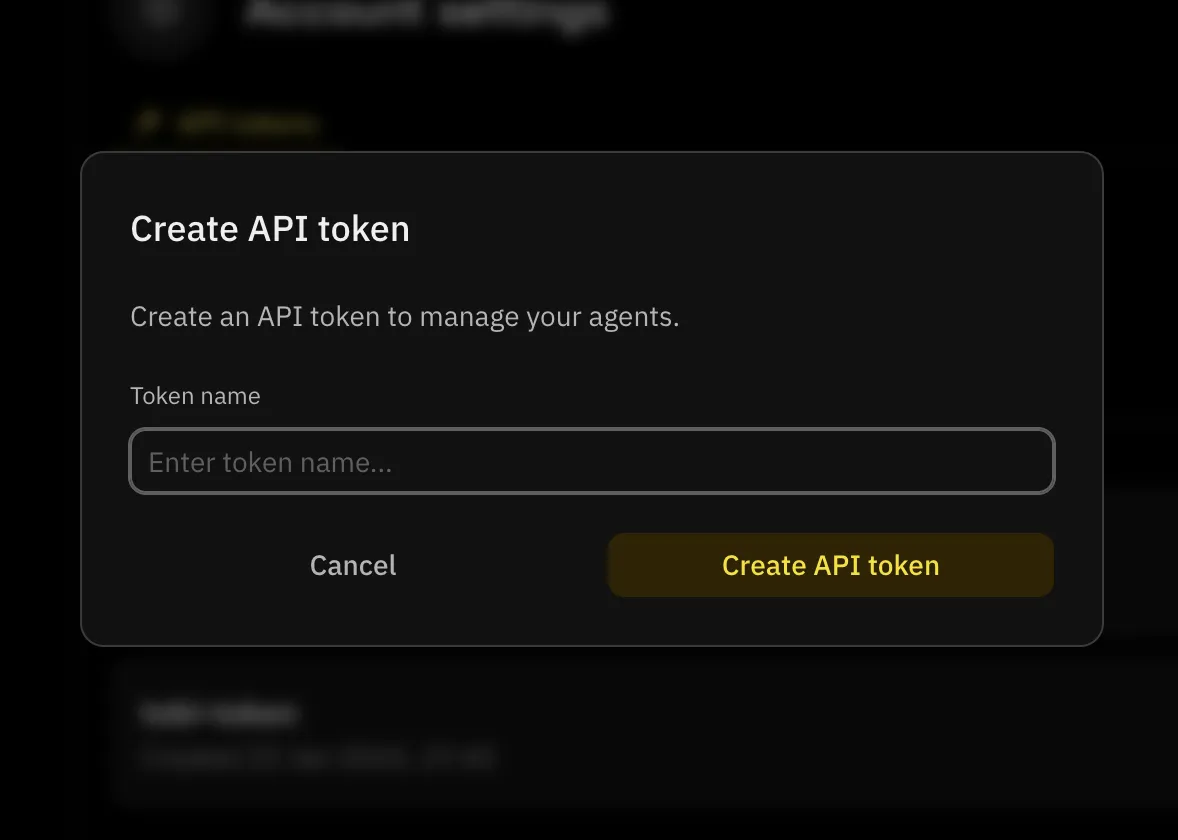Click the Create API token dialog title
The image size is (1178, 840).
(x=269, y=229)
